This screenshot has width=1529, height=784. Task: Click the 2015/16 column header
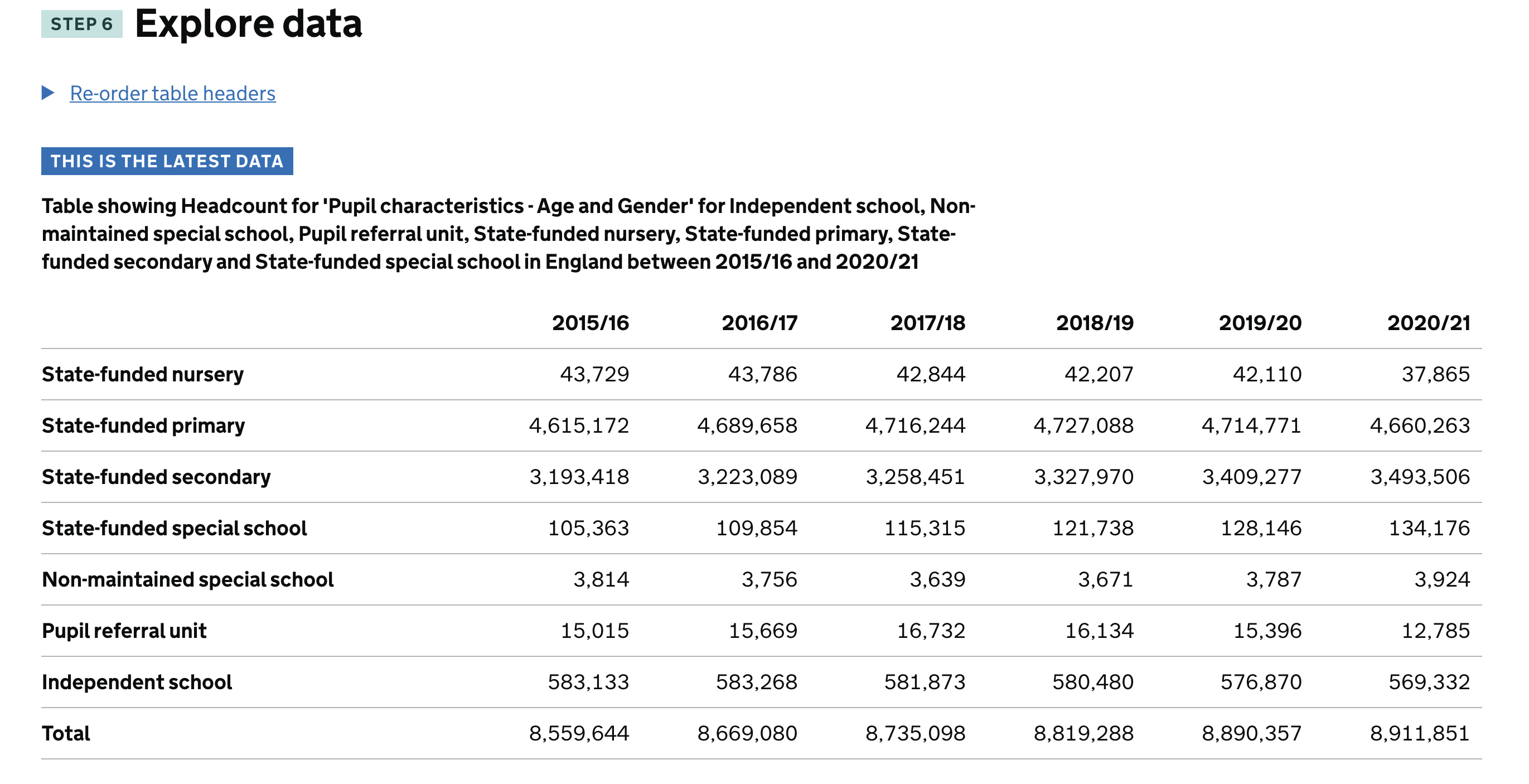point(590,323)
